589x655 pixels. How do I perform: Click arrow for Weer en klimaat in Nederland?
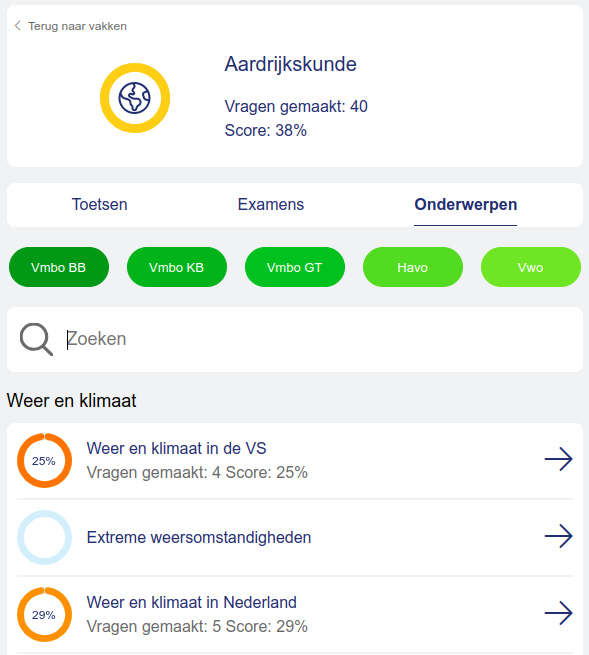click(x=559, y=613)
